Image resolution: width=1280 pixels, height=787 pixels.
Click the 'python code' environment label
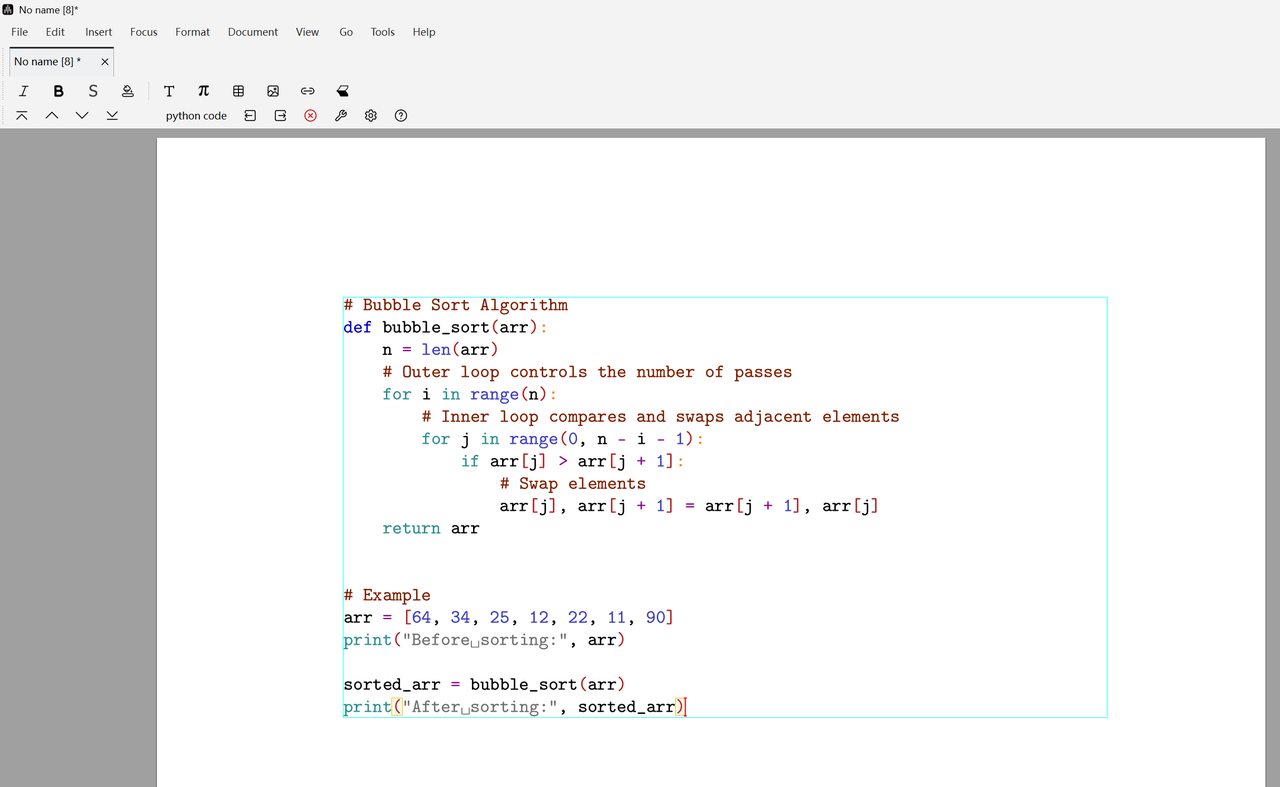pos(196,116)
